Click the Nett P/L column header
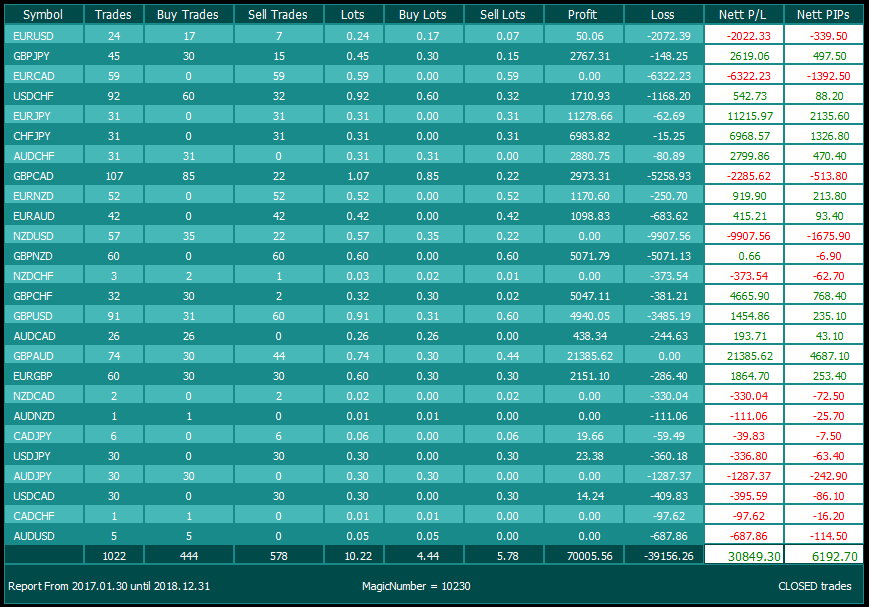Image resolution: width=869 pixels, height=607 pixels. click(x=743, y=14)
